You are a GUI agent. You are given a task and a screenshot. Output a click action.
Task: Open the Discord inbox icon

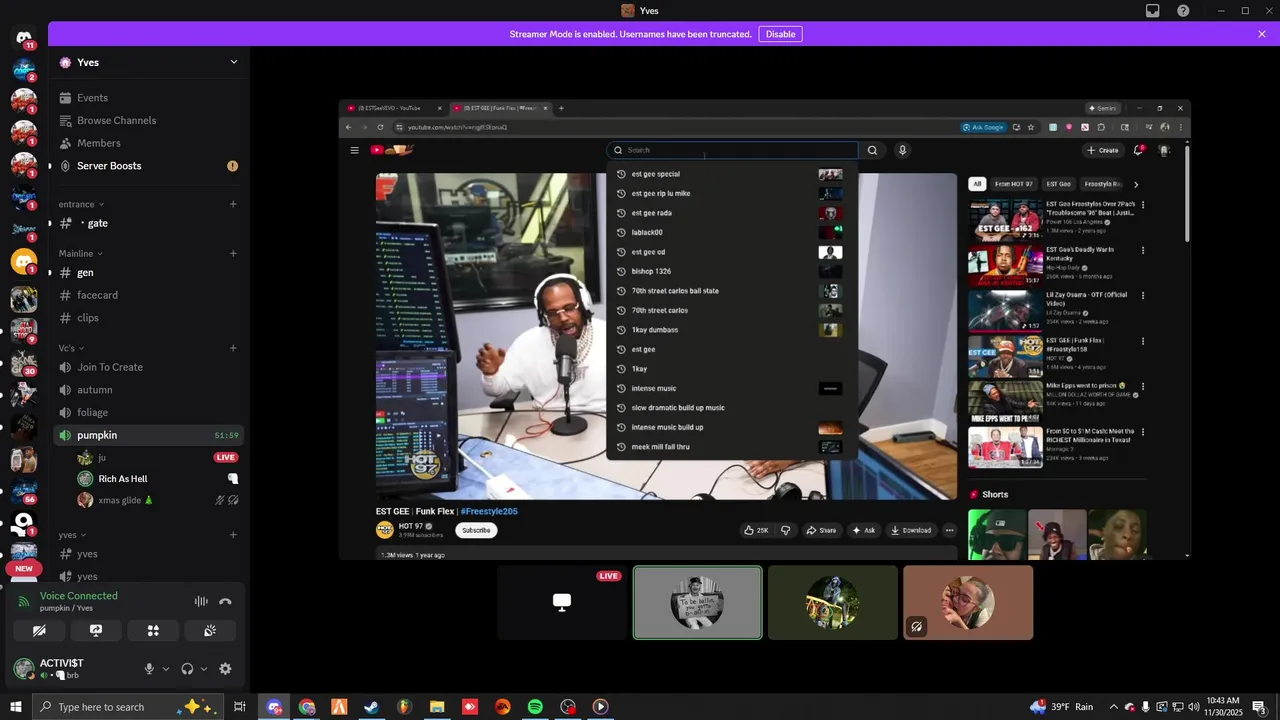[1153, 11]
